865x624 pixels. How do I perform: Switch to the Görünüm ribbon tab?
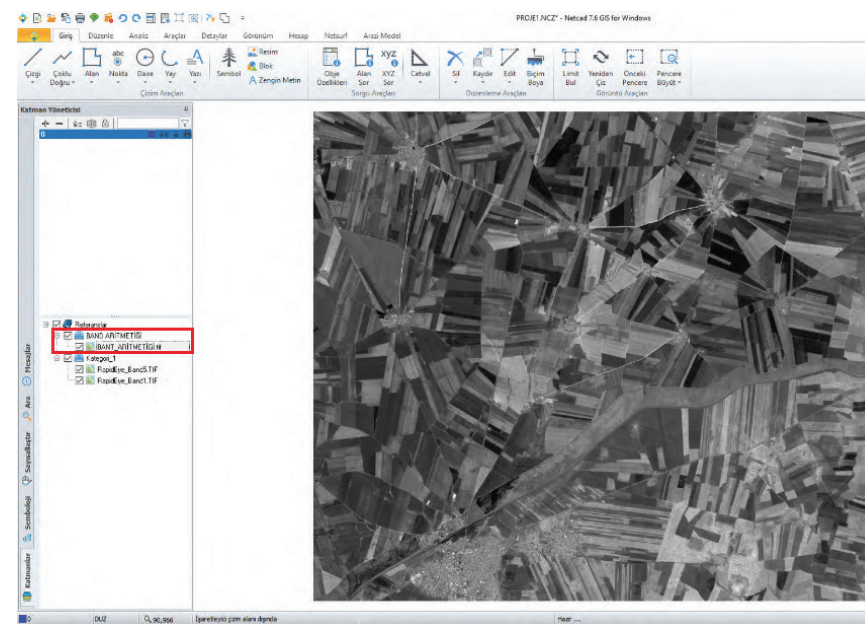[x=258, y=35]
